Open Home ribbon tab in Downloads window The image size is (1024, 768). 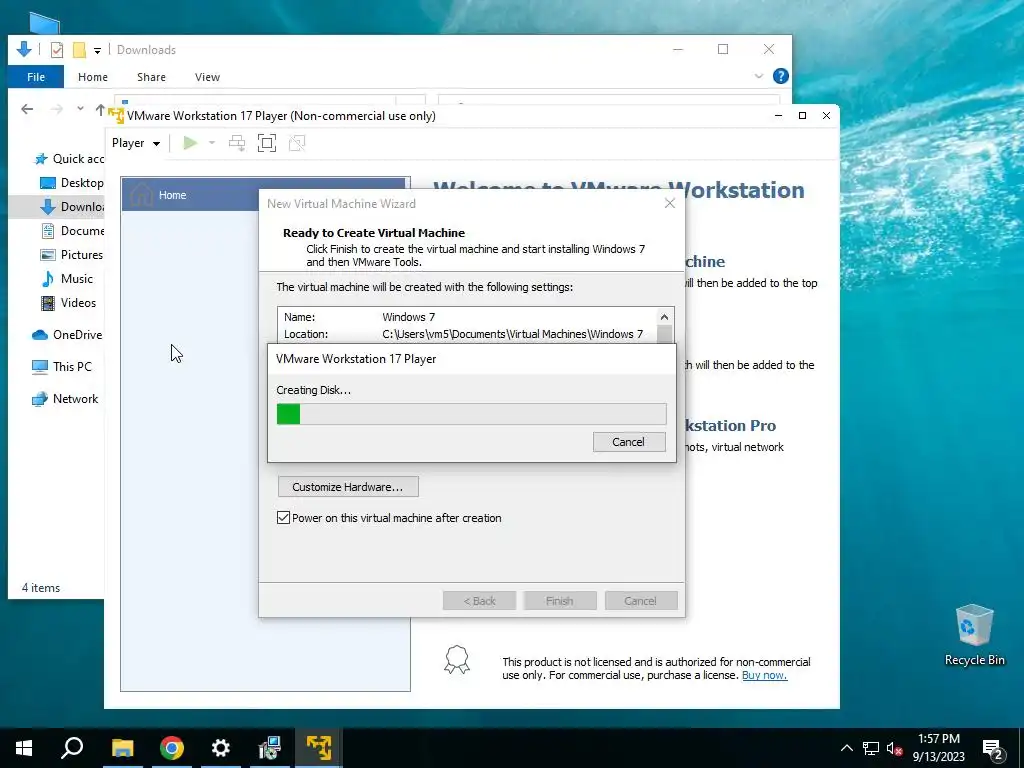point(93,77)
